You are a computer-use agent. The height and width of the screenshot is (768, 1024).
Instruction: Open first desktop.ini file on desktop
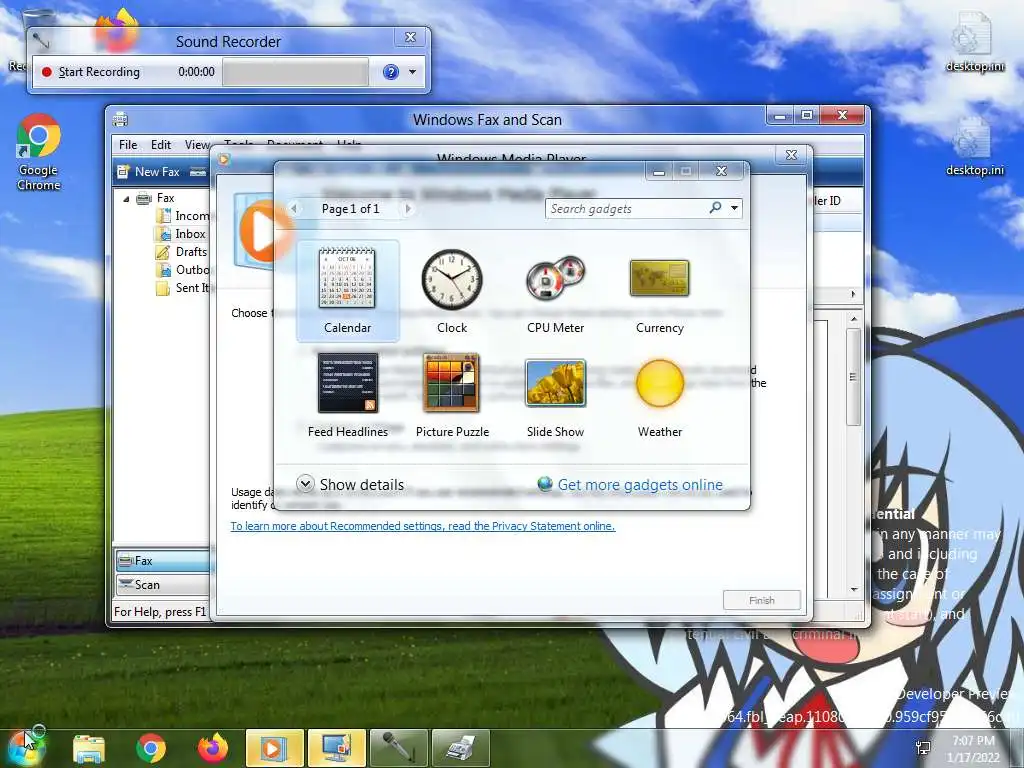coord(974,42)
